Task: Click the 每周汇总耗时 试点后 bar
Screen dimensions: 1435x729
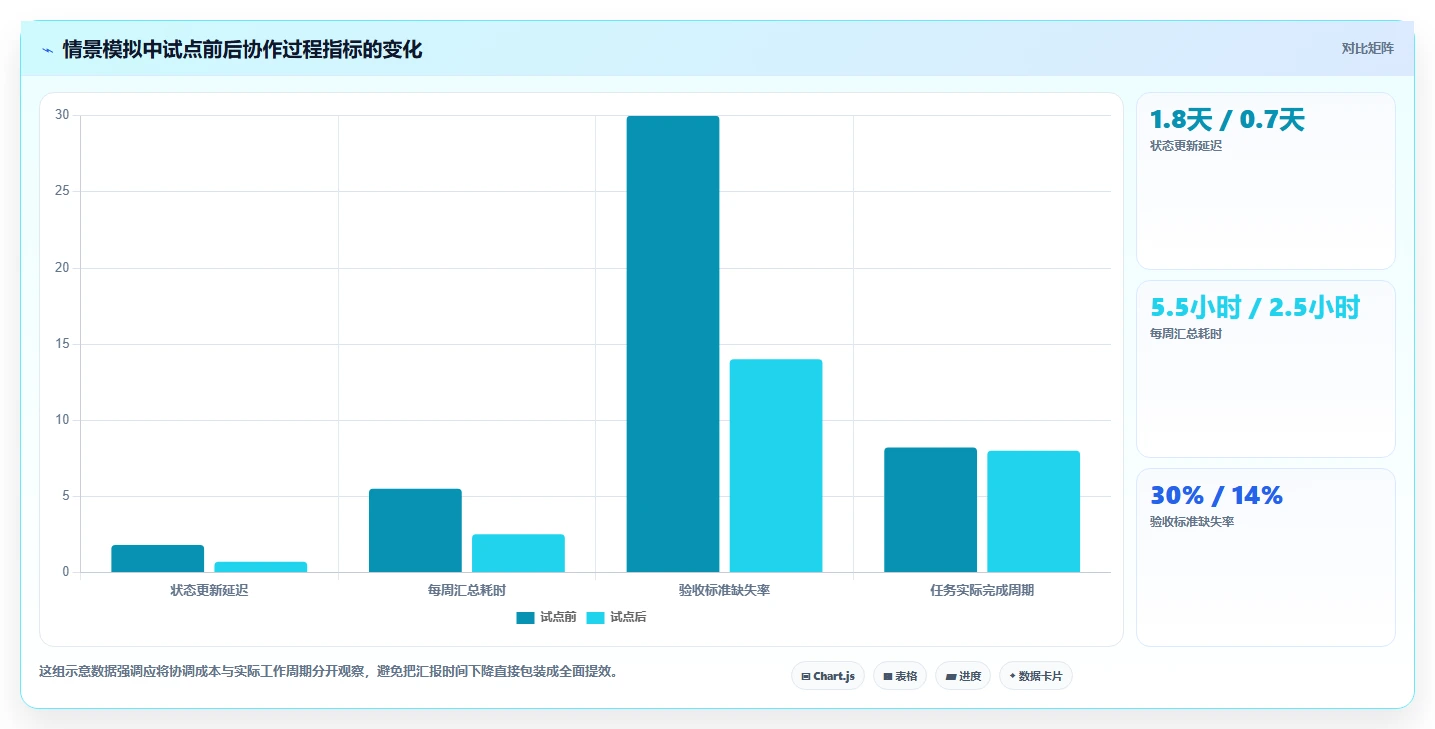Action: tap(518, 553)
